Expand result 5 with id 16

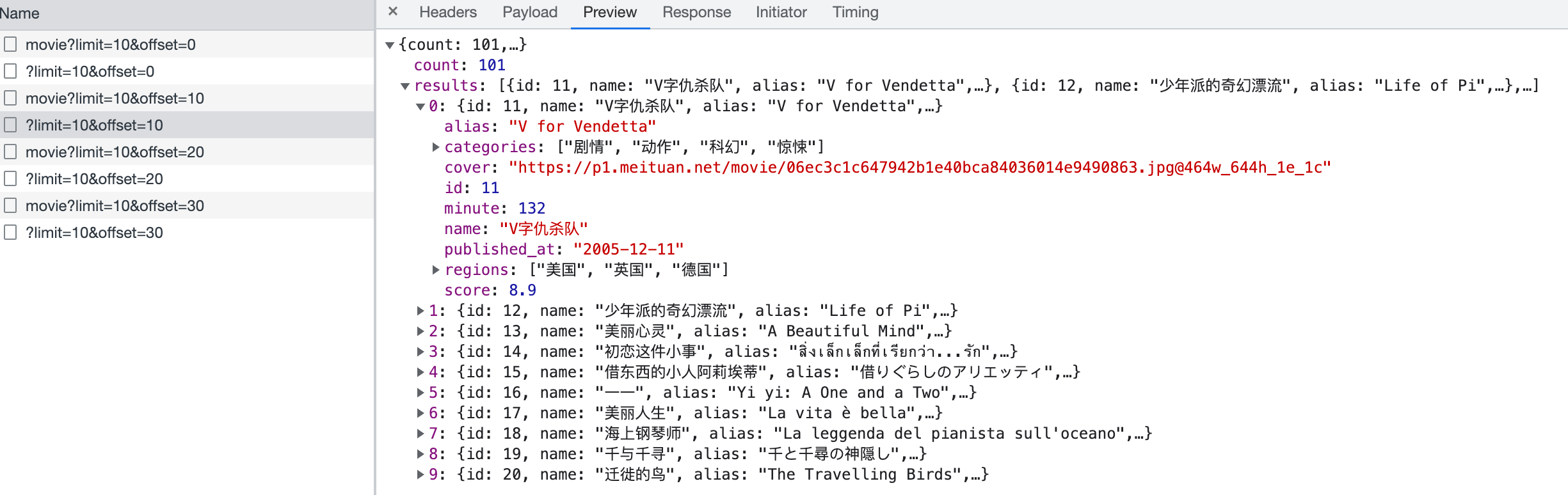coord(420,393)
